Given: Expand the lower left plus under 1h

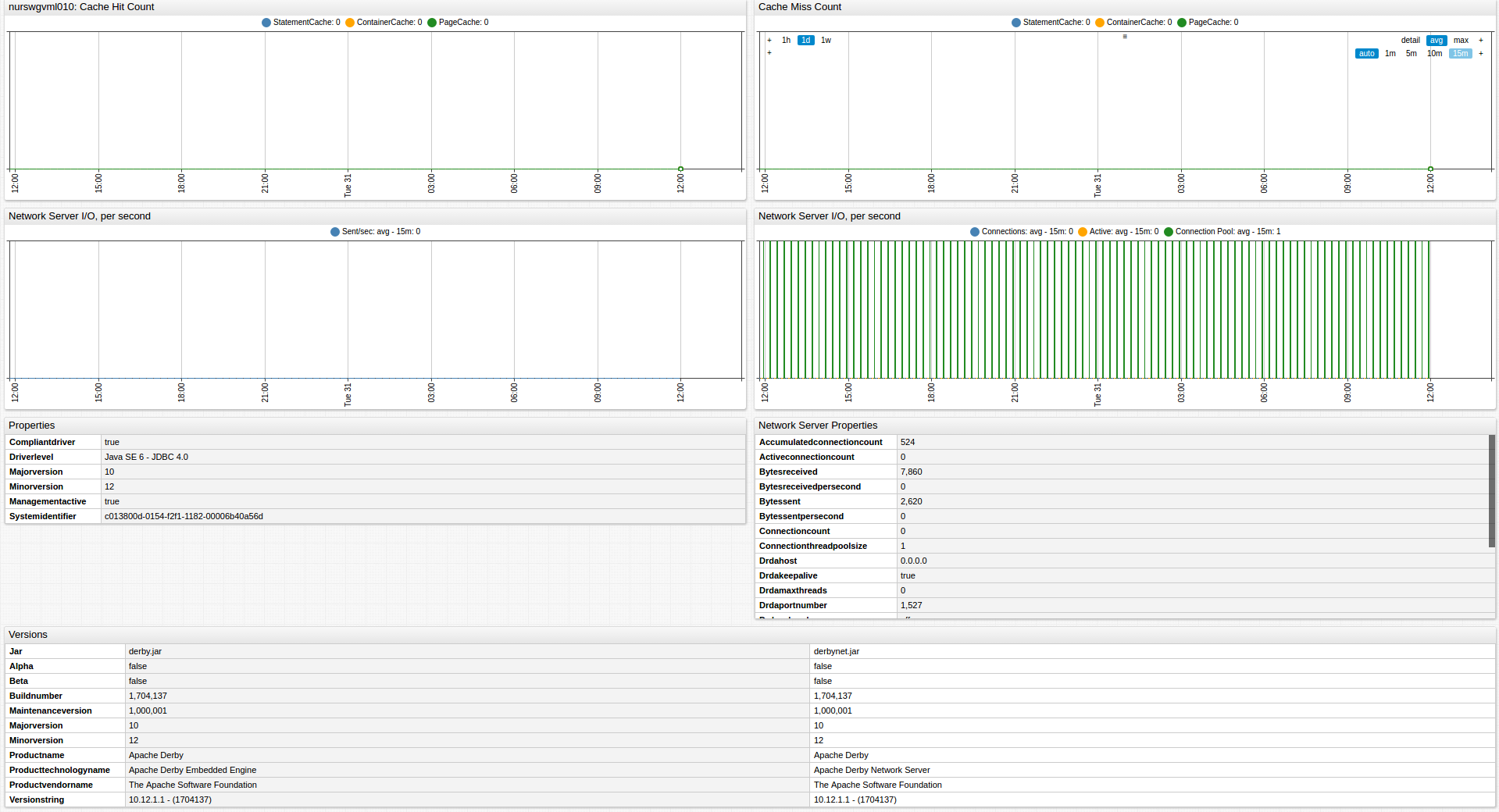Looking at the screenshot, I should (x=769, y=53).
